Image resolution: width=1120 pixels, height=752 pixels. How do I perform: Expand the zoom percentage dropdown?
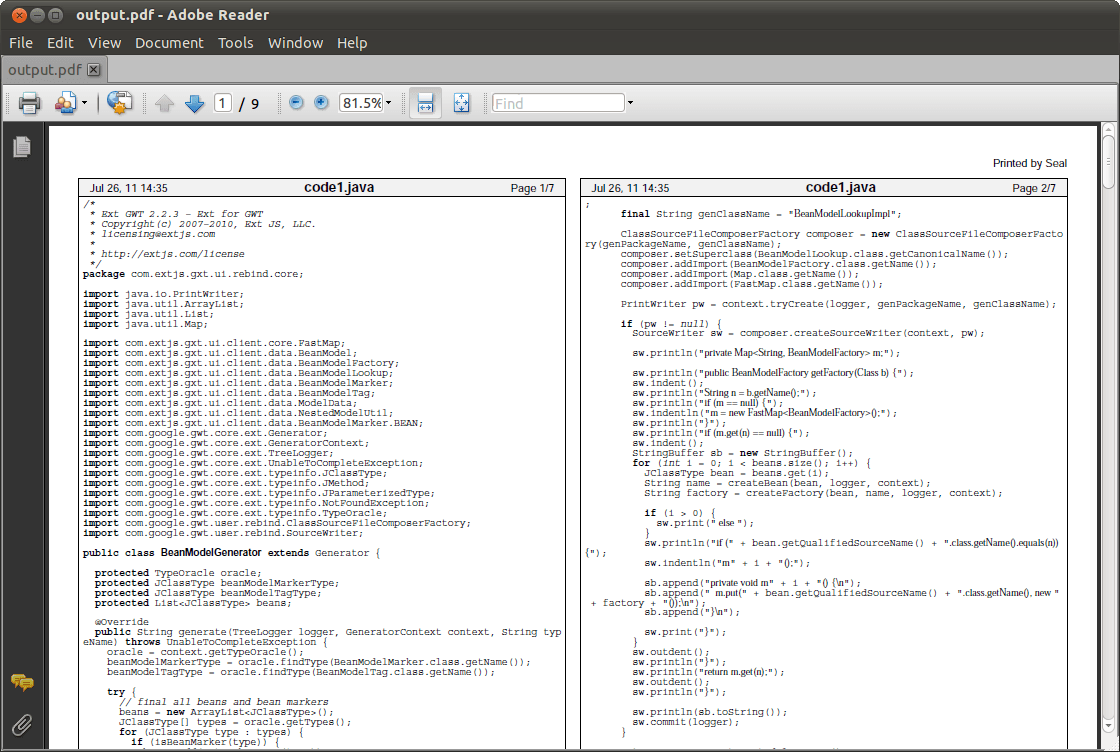coord(388,103)
